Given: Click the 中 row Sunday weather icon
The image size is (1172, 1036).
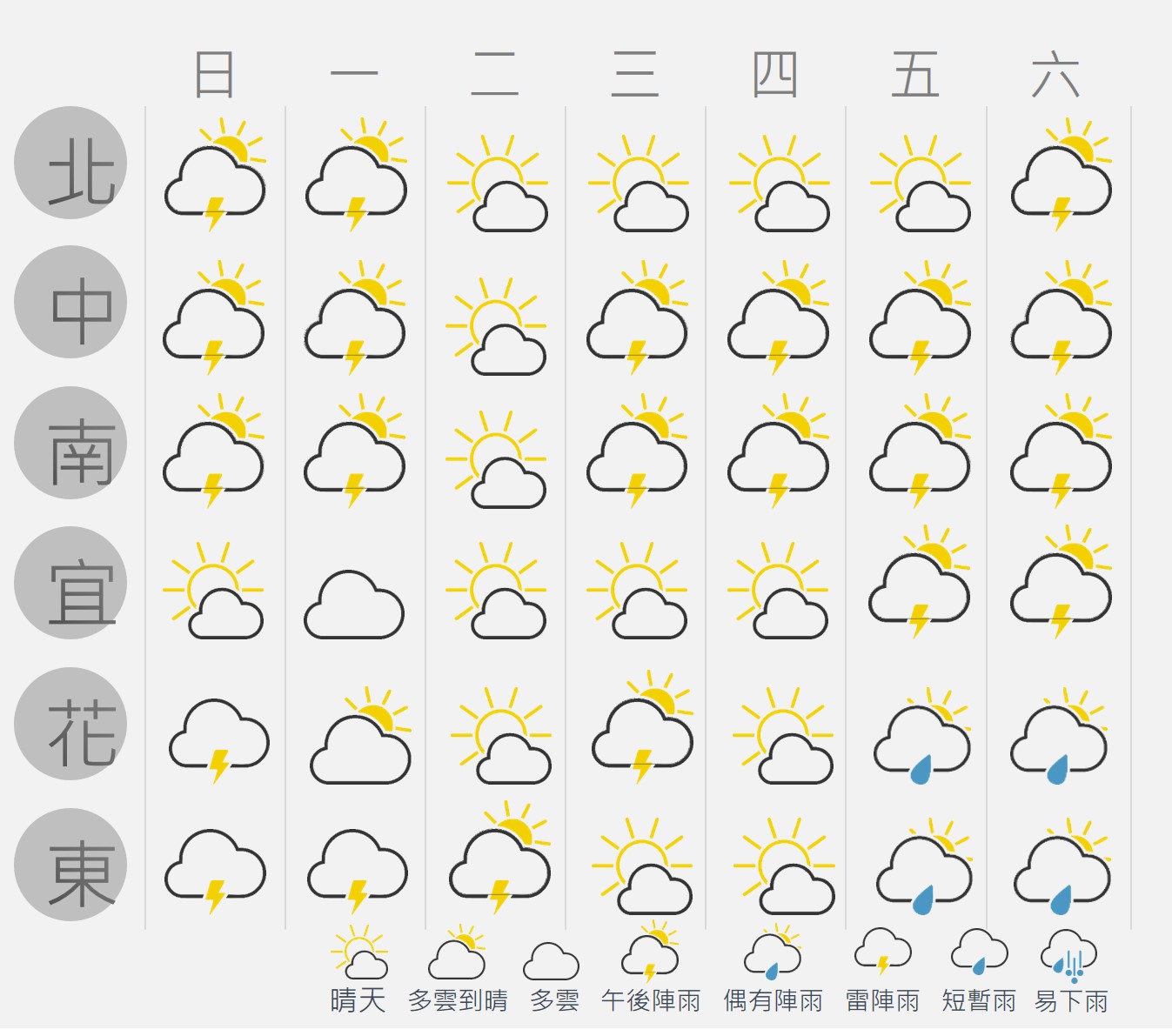Looking at the screenshot, I should 214,317.
